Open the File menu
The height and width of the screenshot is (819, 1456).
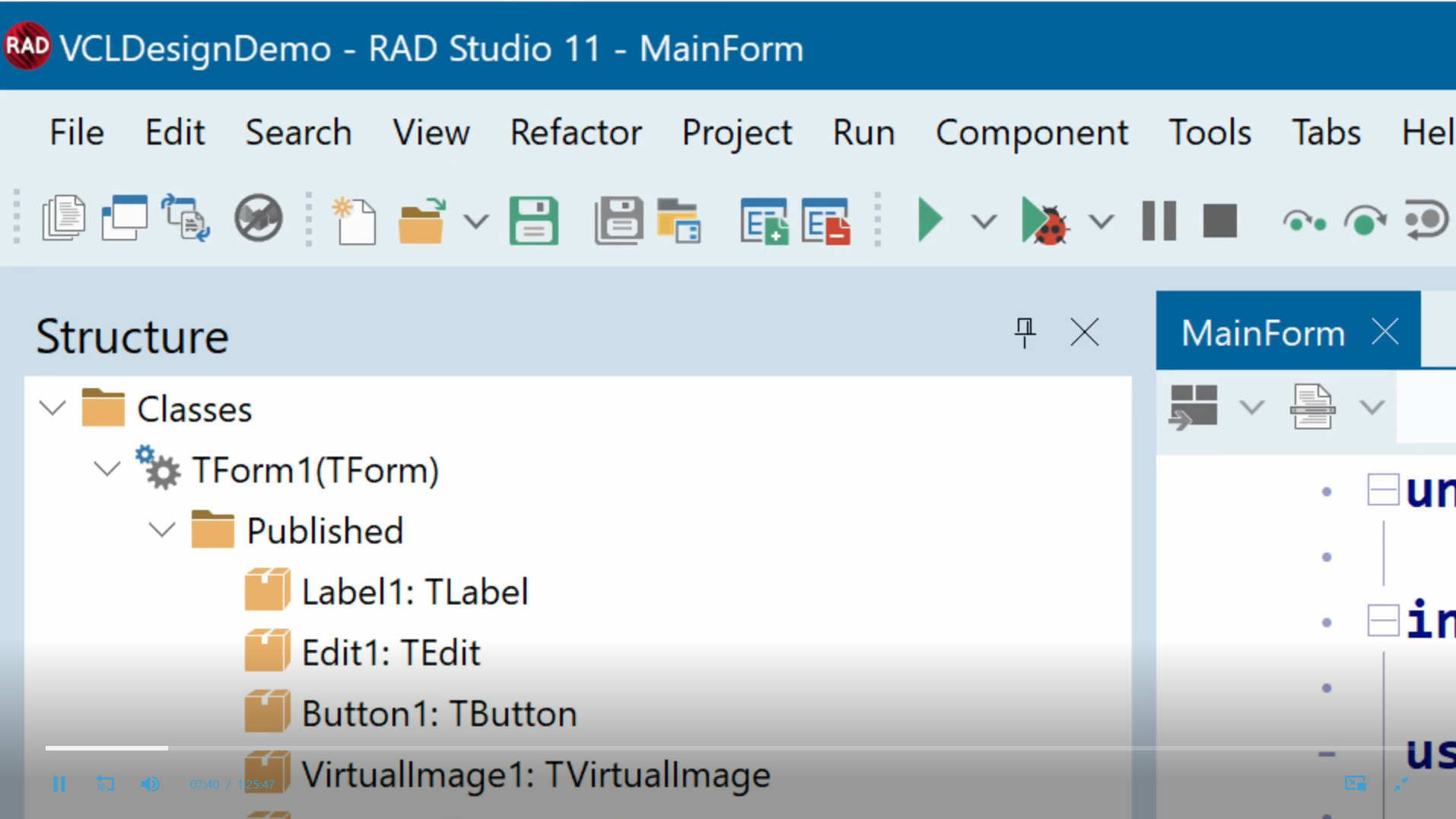[x=76, y=133]
